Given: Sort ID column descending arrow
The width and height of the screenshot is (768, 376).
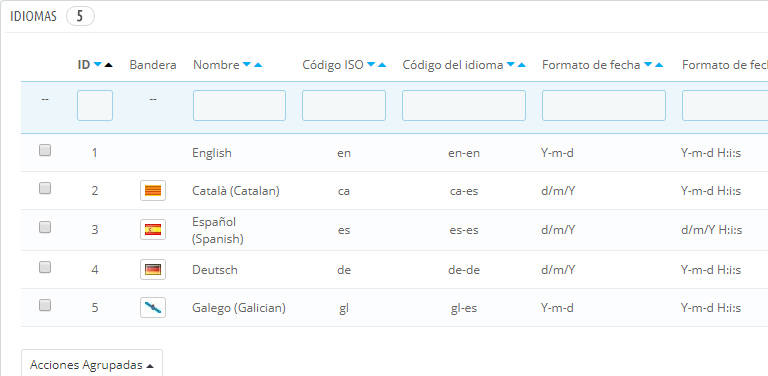Looking at the screenshot, I should [98, 65].
